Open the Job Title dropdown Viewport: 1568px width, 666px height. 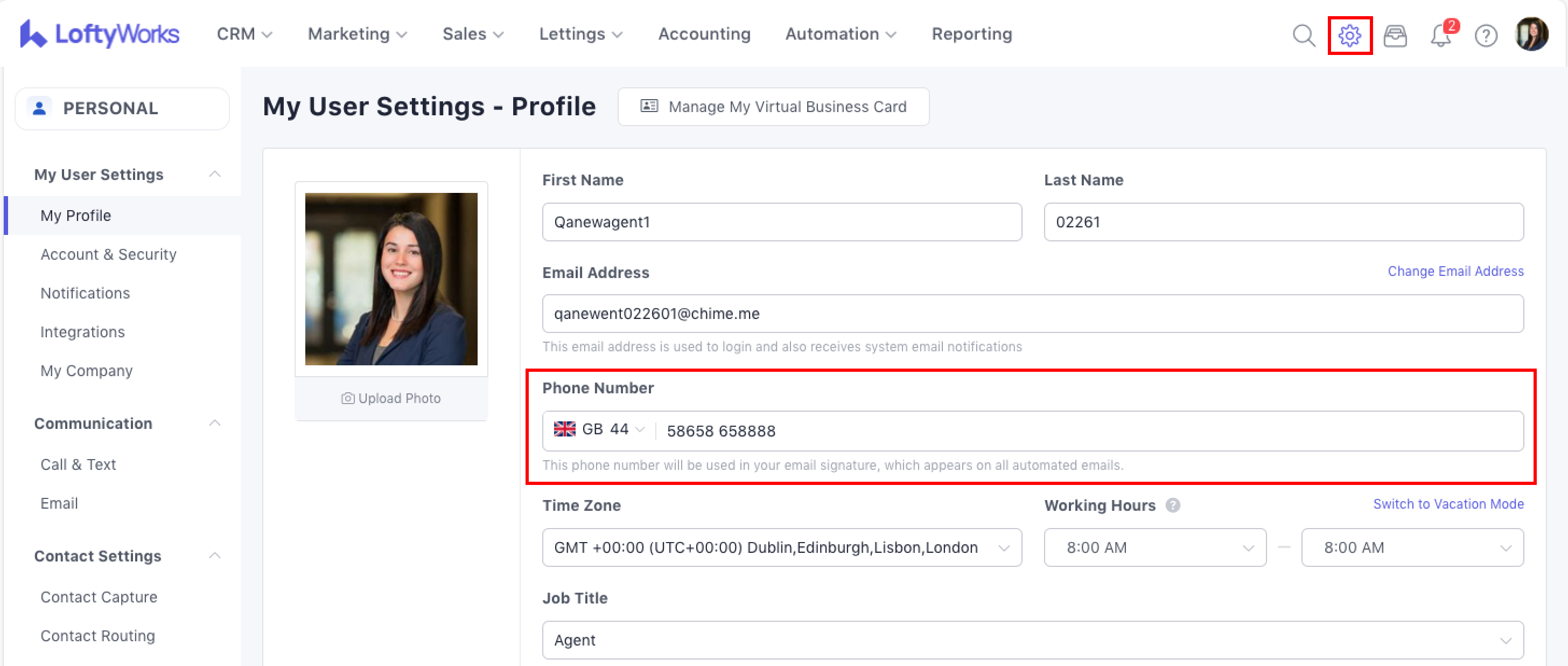(1032, 640)
